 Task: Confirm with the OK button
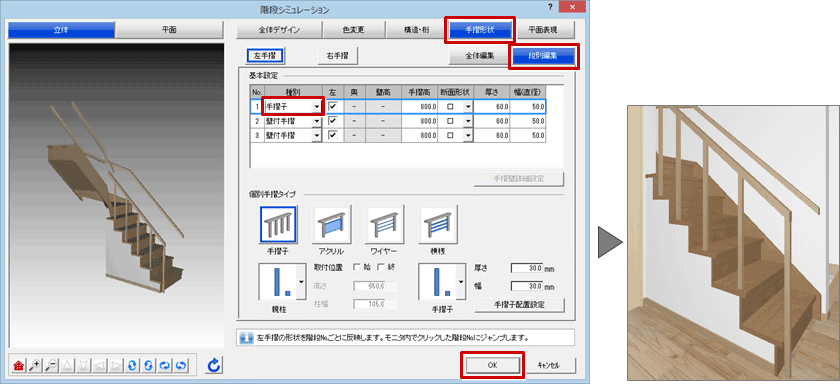[492, 365]
